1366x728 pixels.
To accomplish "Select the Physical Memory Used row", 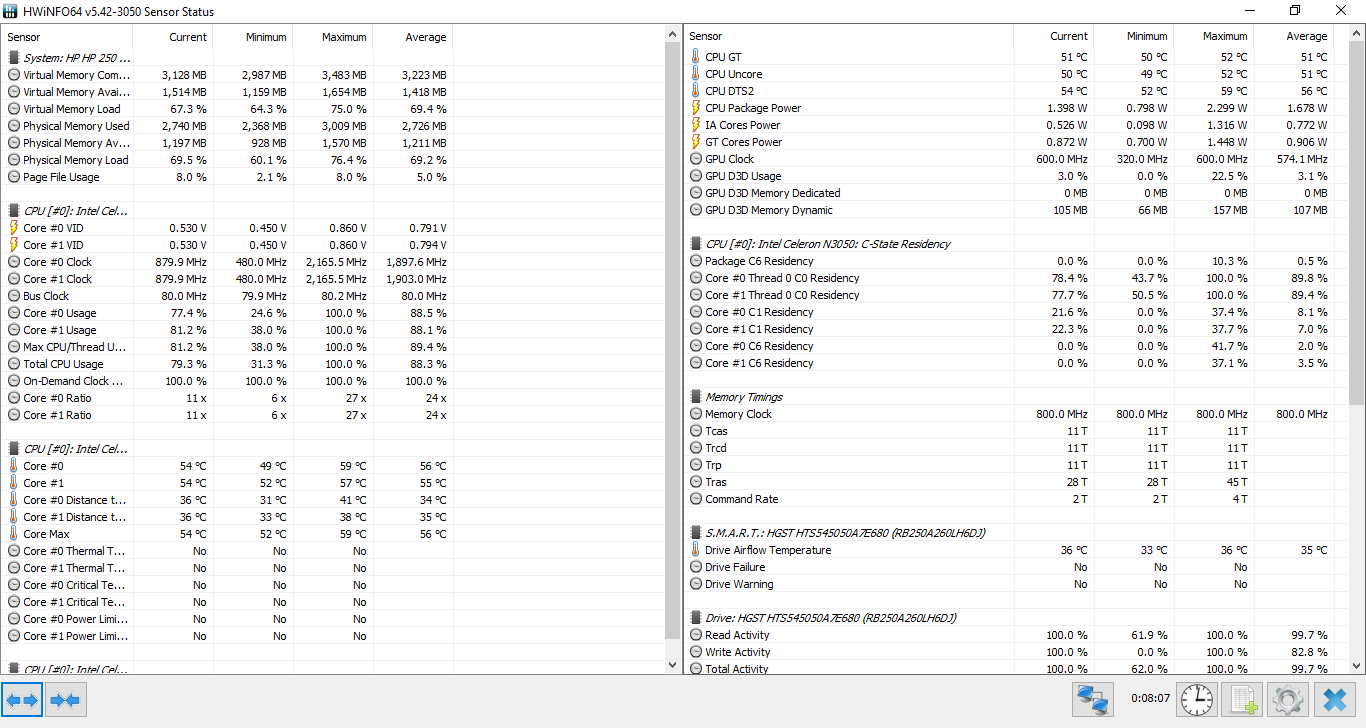I will pyautogui.click(x=228, y=126).
